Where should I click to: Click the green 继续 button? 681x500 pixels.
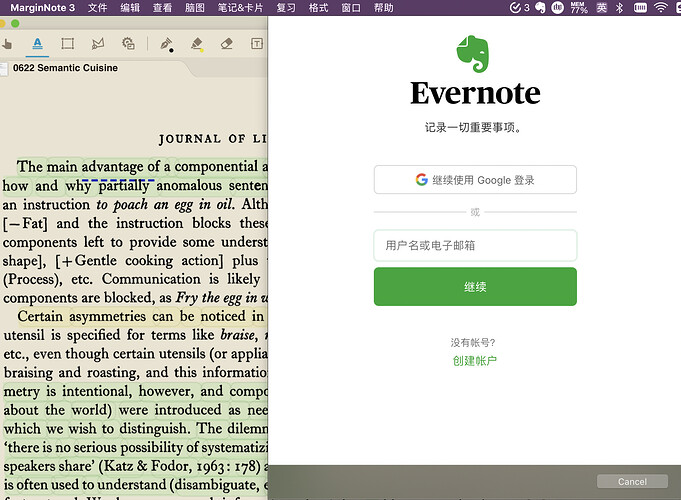pyautogui.click(x=475, y=287)
